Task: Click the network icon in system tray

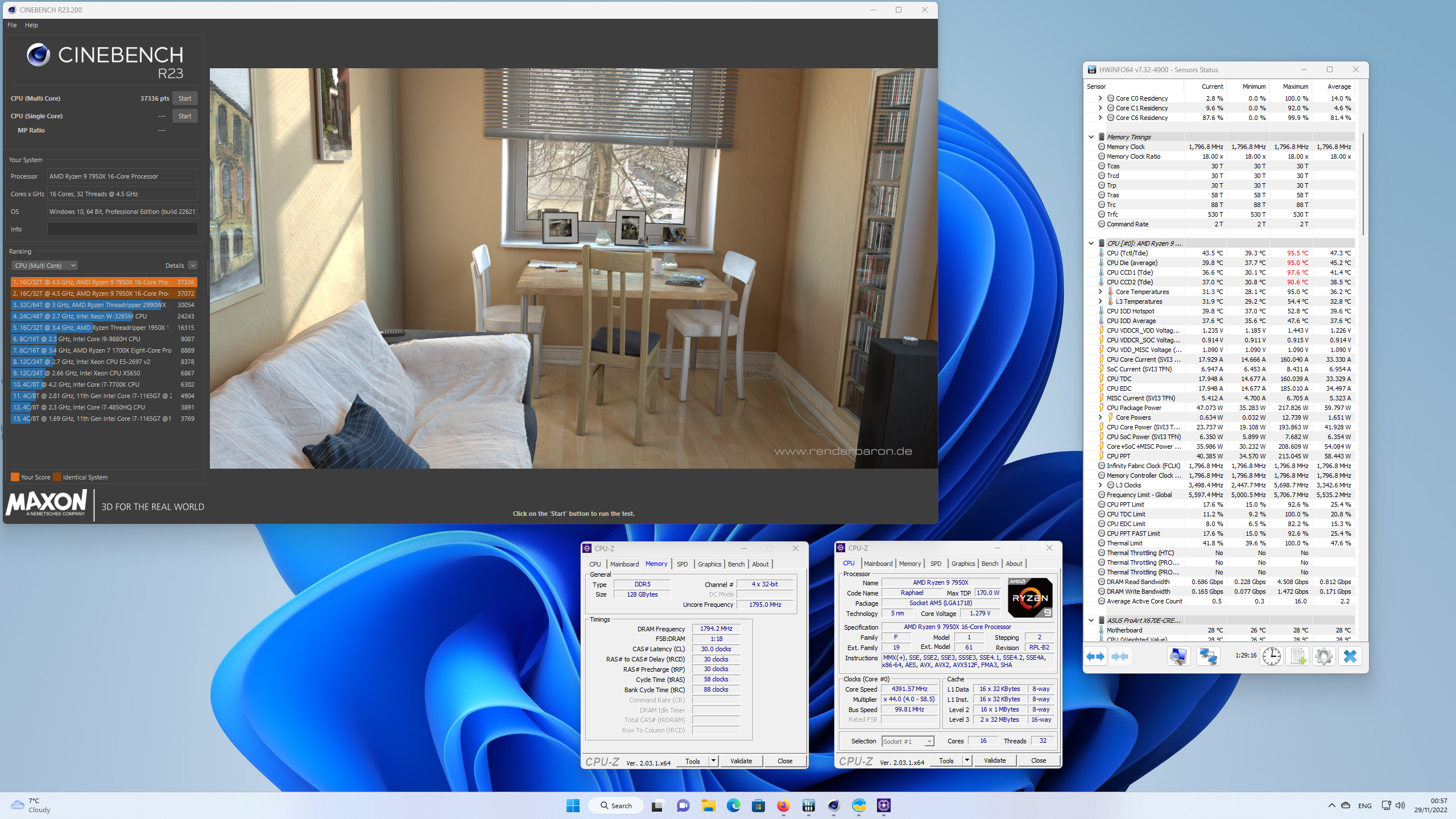Action: (1386, 805)
